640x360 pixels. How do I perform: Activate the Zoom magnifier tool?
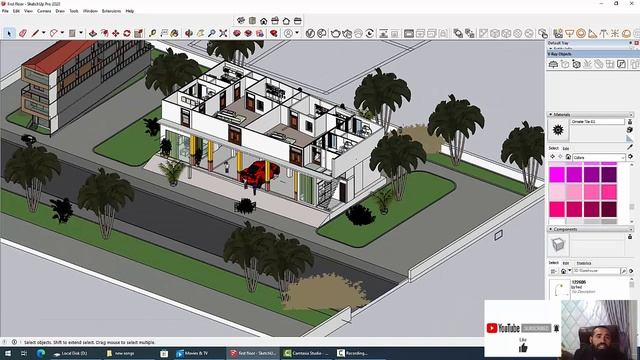[x=211, y=33]
